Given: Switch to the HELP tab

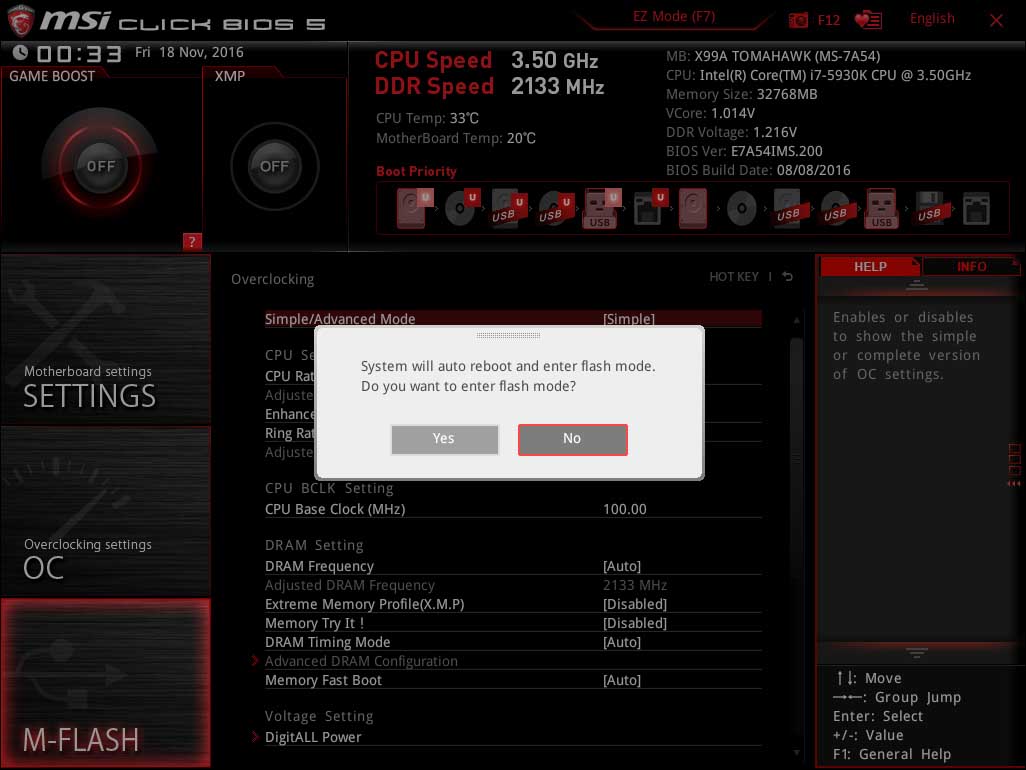Looking at the screenshot, I should pos(870,266).
